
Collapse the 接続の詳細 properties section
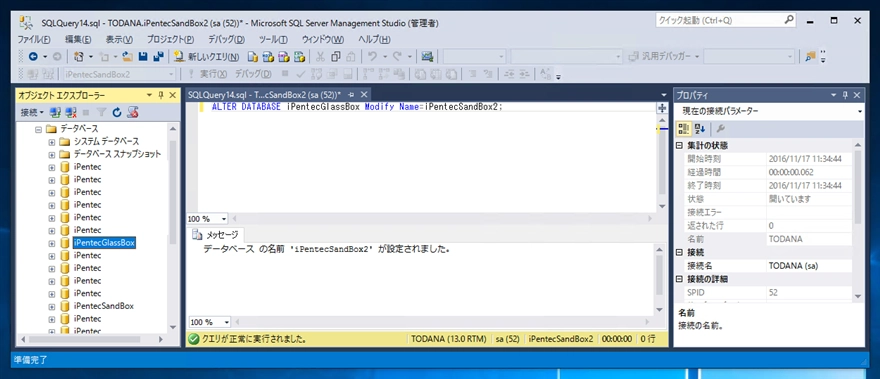(x=680, y=279)
